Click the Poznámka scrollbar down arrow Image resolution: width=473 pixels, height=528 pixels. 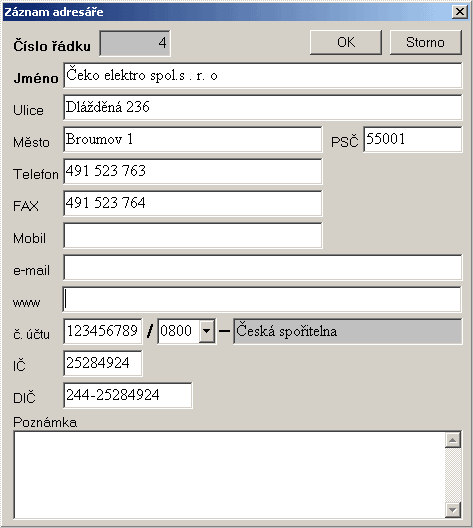click(453, 510)
